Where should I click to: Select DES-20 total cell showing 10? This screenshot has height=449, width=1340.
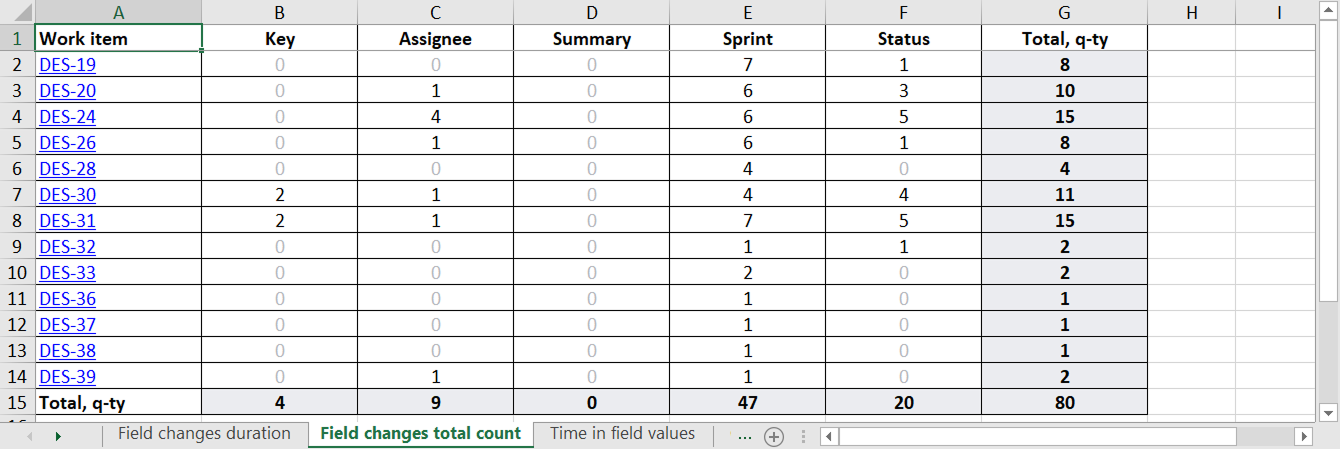[1064, 91]
